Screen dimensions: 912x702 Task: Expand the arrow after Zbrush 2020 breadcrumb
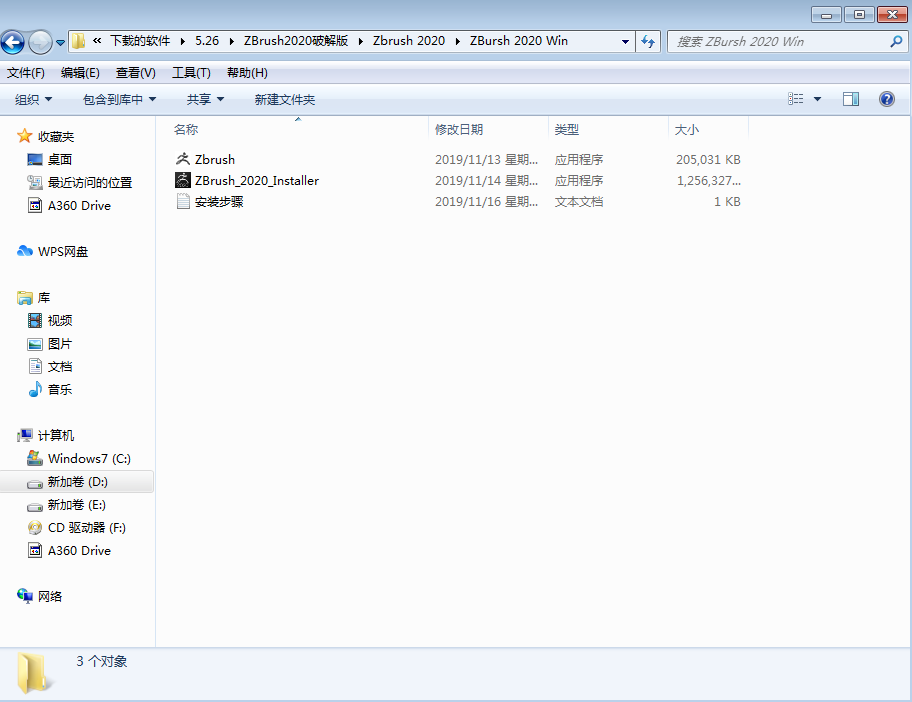(457, 41)
